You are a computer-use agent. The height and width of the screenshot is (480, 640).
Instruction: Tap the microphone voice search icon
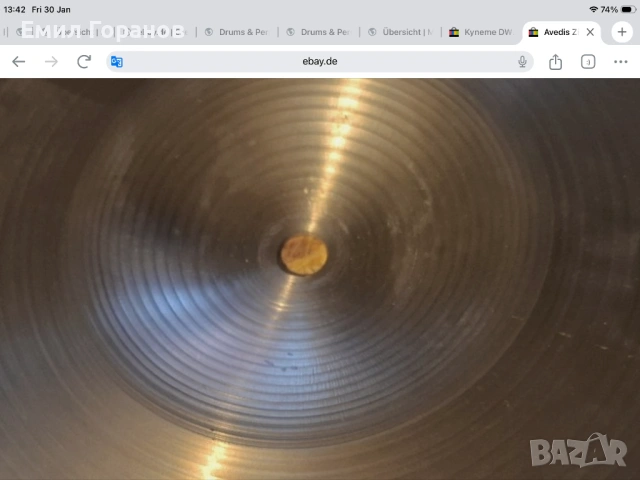pos(522,62)
